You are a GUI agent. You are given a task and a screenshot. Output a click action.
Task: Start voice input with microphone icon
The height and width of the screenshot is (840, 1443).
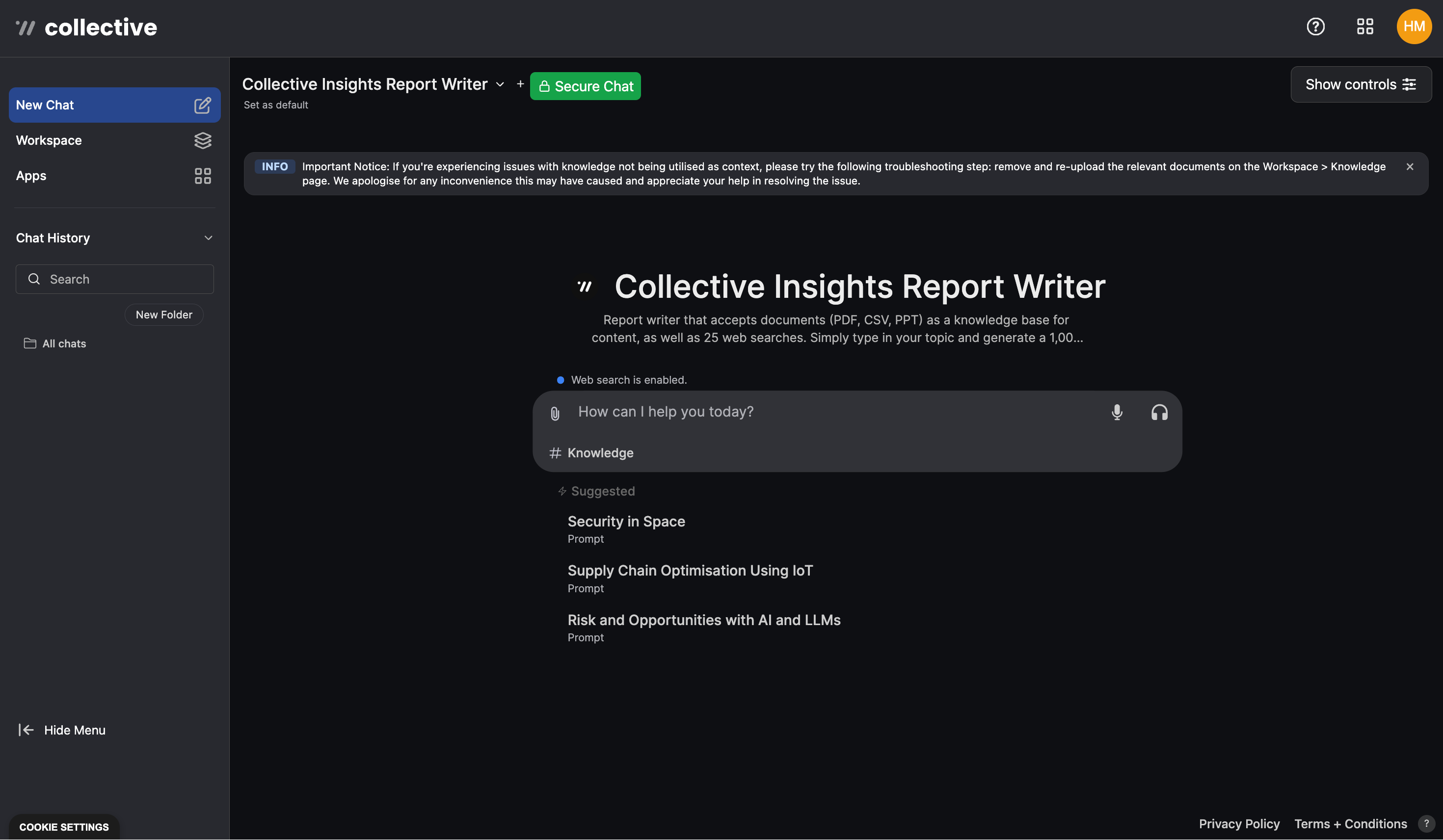click(x=1117, y=412)
